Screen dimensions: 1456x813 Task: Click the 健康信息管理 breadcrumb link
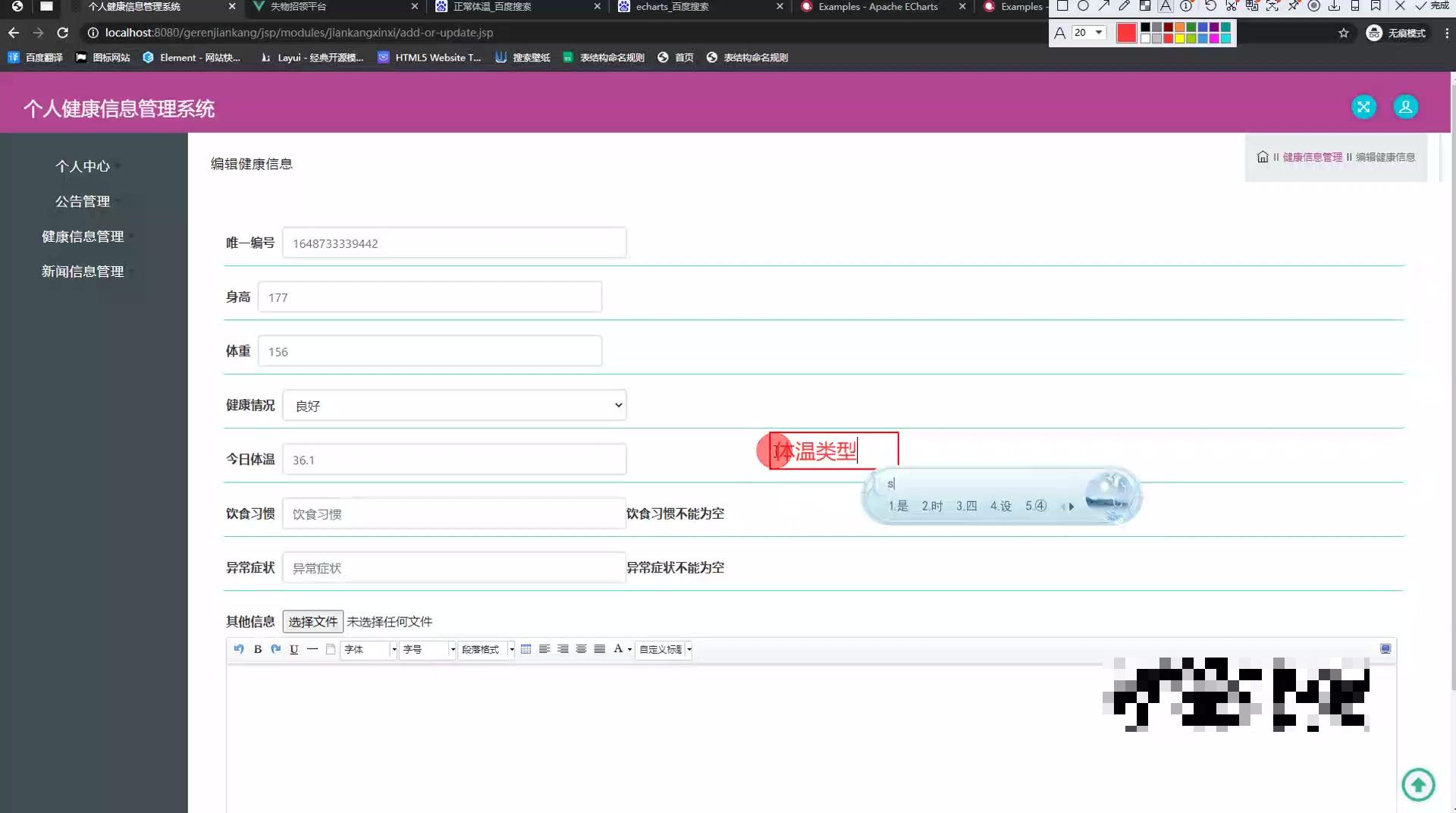coord(1312,157)
